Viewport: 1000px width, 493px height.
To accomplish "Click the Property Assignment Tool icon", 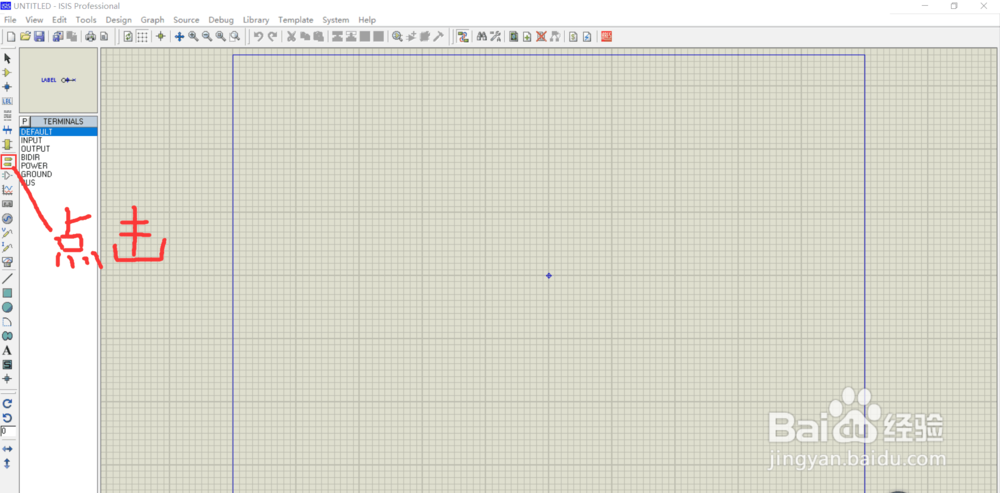I will pos(496,37).
